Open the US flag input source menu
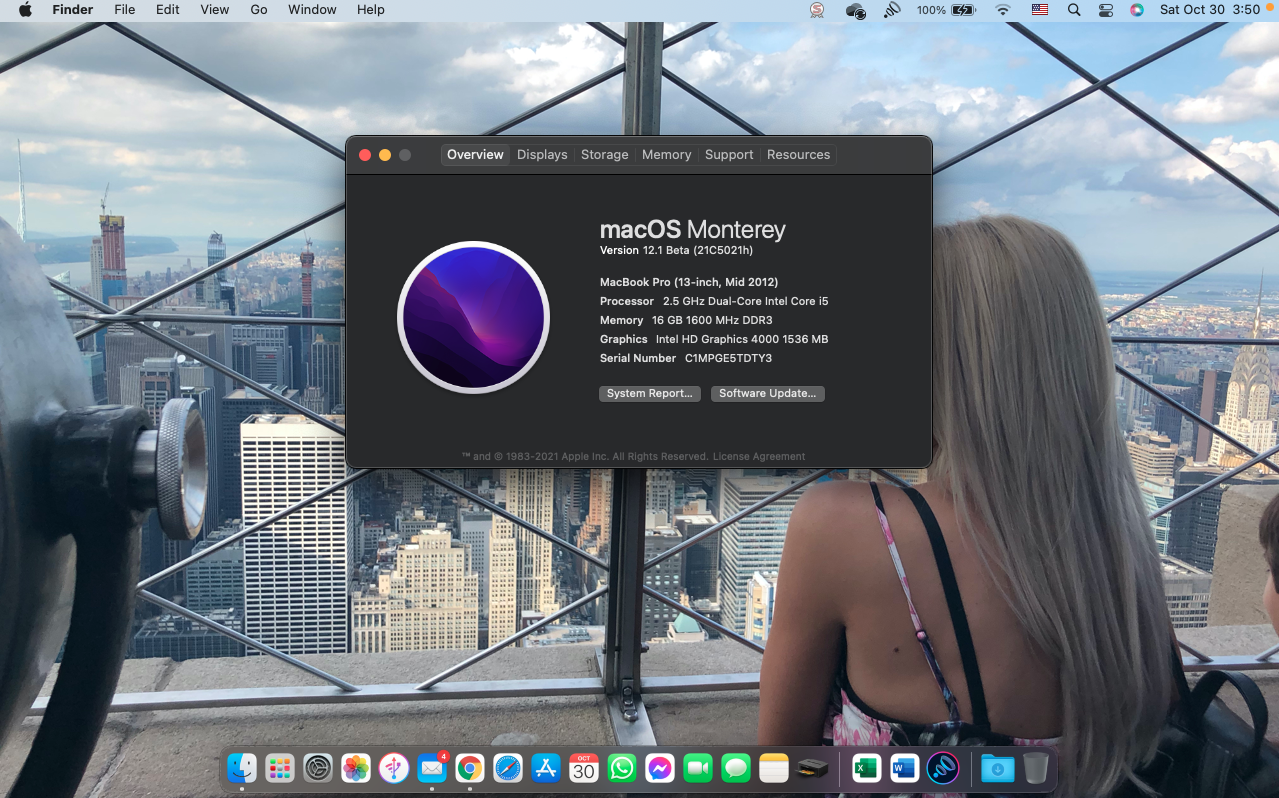This screenshot has height=798, width=1279. point(1040,10)
